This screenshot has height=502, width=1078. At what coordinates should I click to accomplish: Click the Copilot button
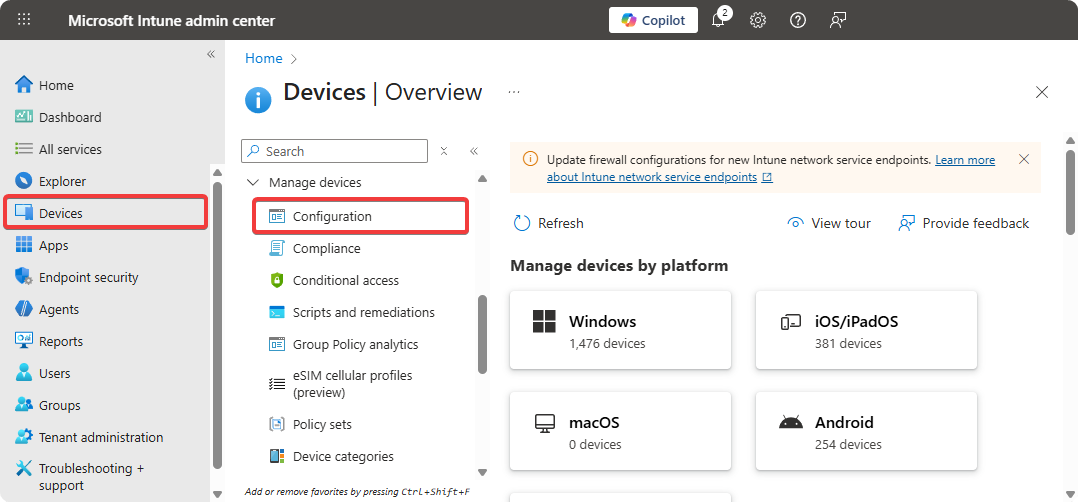(x=653, y=20)
